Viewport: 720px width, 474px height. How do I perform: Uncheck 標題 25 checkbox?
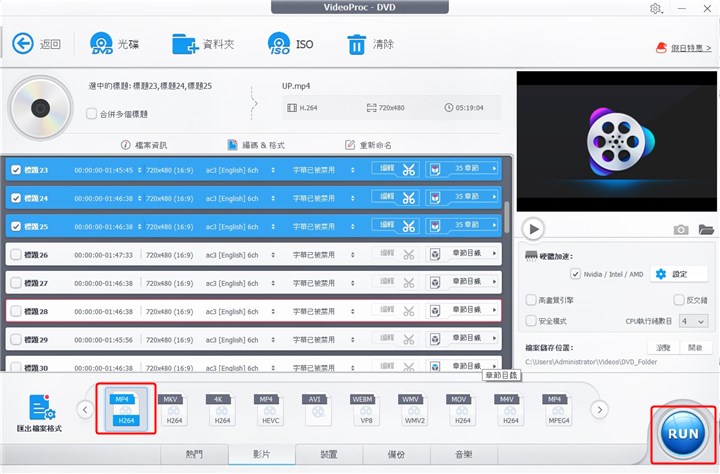coord(16,226)
